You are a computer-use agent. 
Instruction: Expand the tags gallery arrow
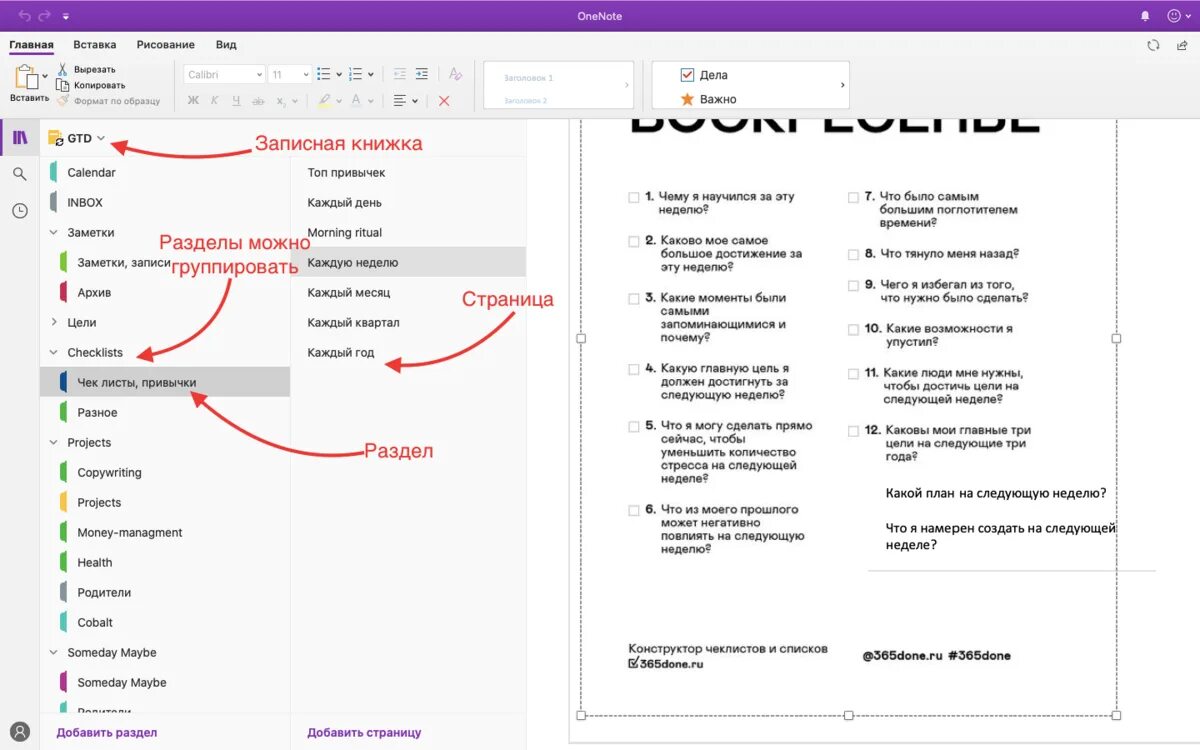843,85
